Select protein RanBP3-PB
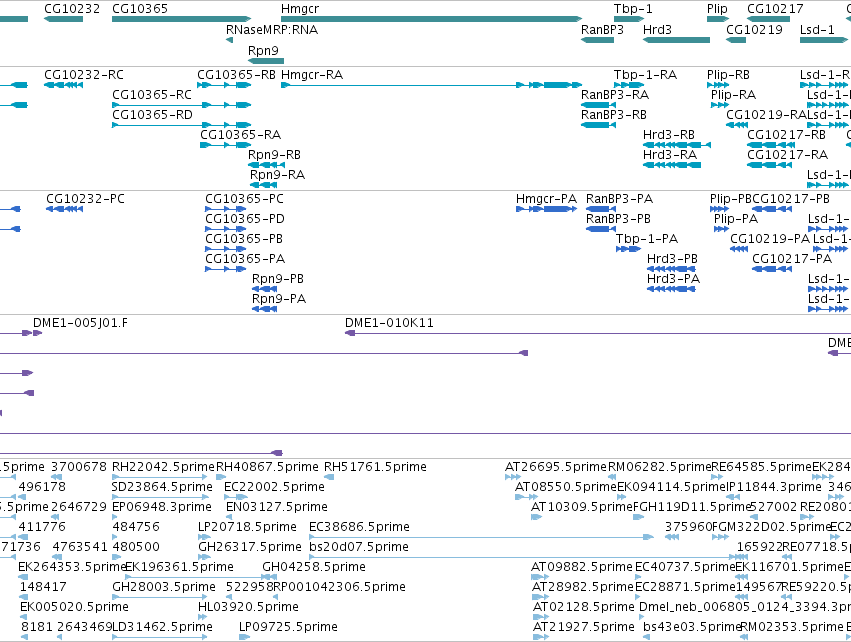The width and height of the screenshot is (851, 642). coord(618,219)
